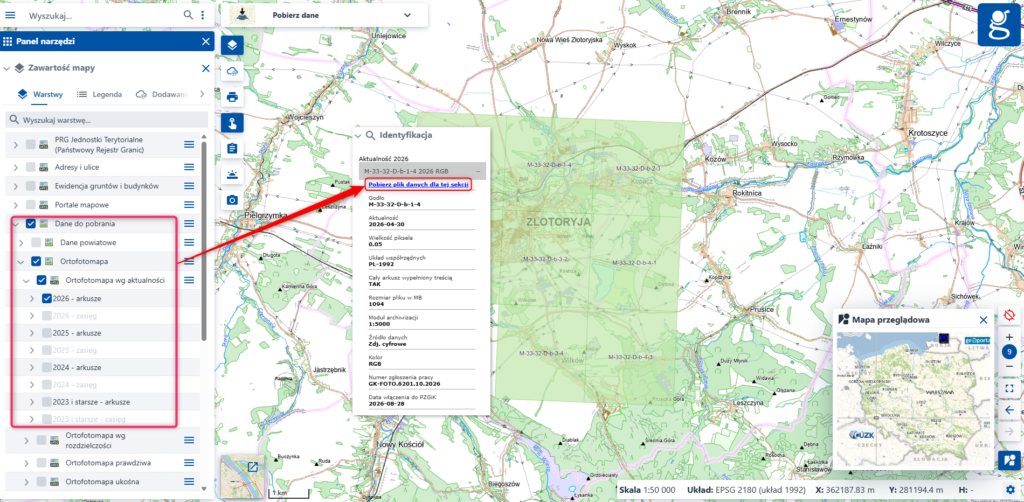Expand the Pobierz dane dropdown
Viewport: 1024px width, 502px height.
pos(408,15)
